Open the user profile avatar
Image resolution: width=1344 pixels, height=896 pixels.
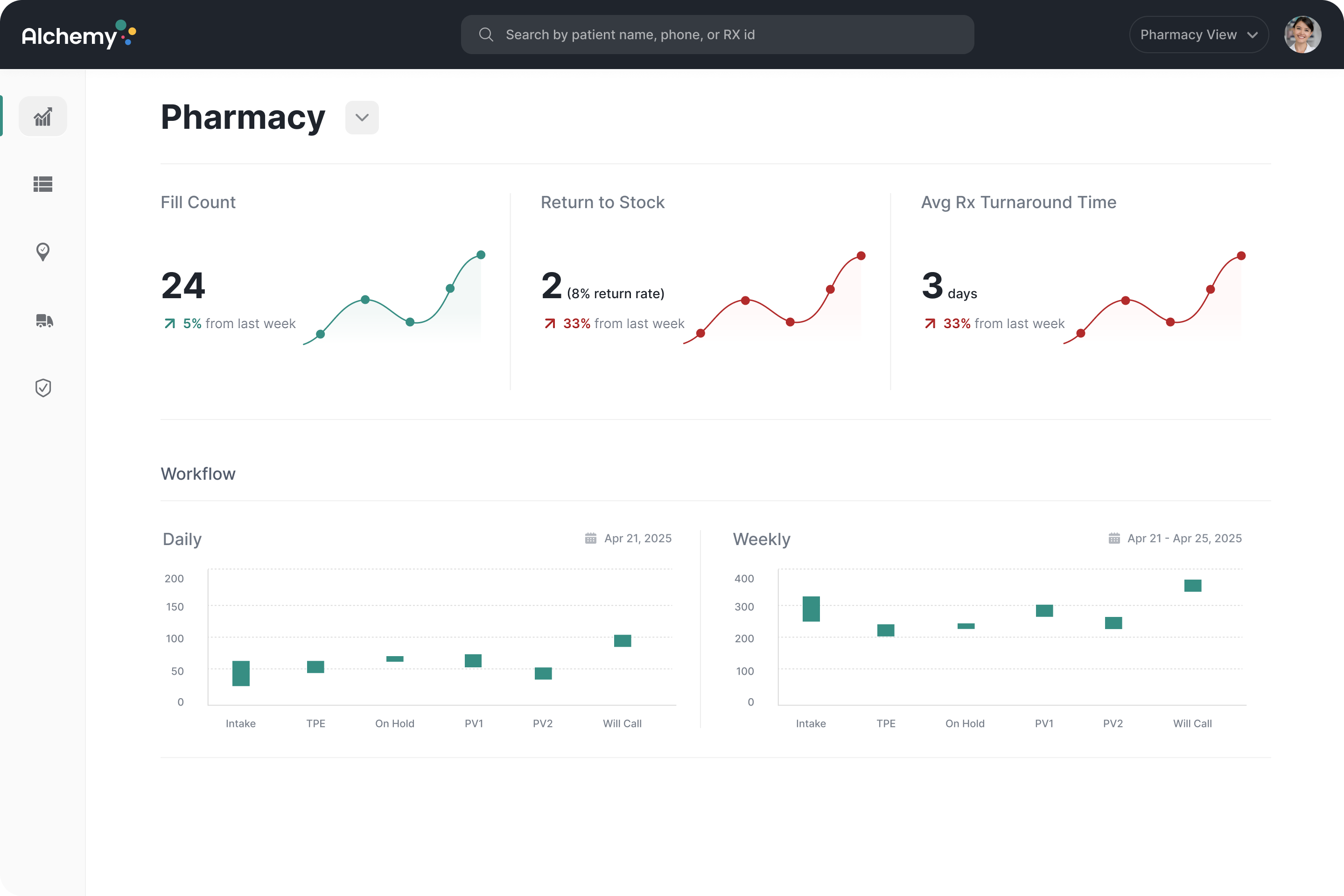pyautogui.click(x=1302, y=35)
